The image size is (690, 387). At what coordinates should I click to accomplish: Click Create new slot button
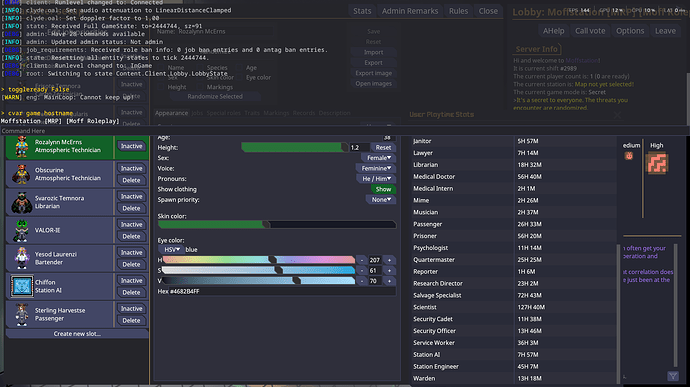click(x=77, y=334)
